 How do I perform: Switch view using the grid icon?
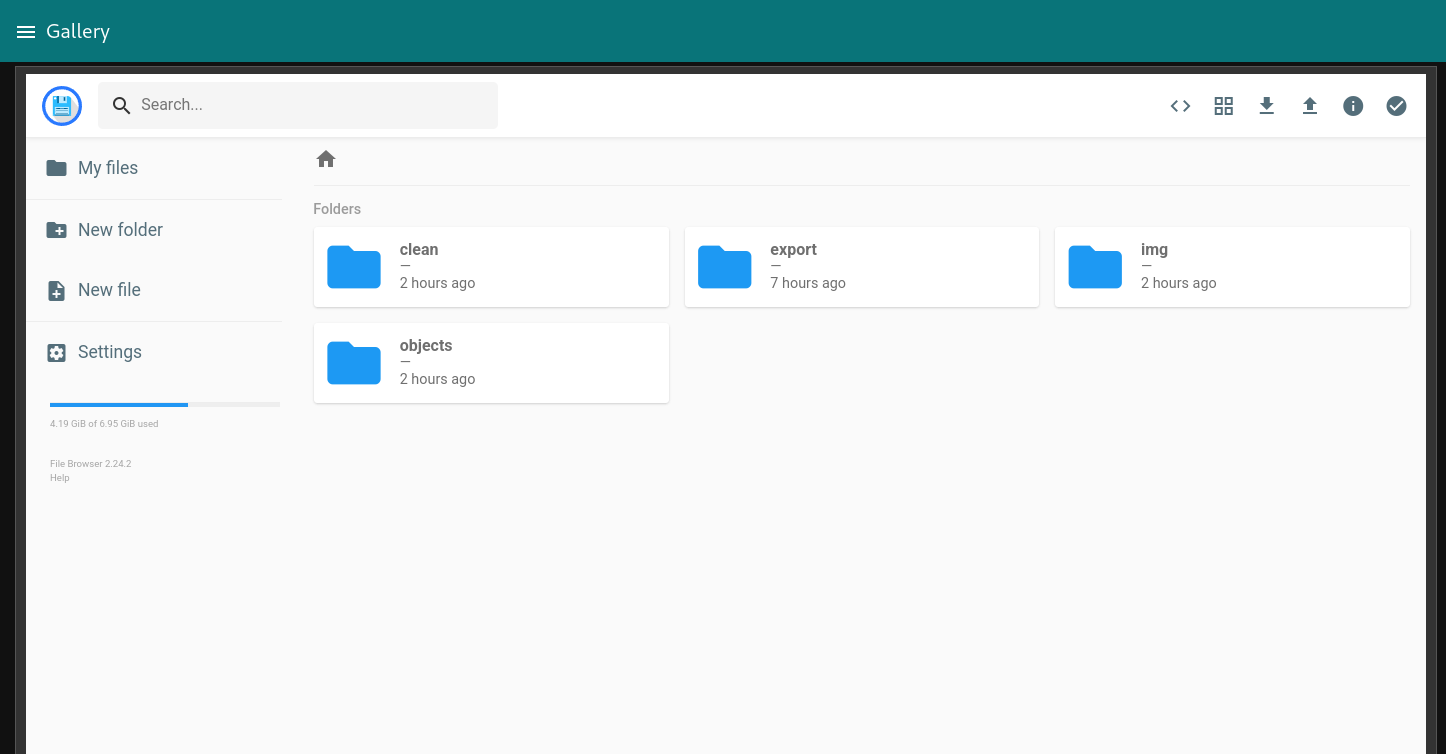click(1223, 106)
